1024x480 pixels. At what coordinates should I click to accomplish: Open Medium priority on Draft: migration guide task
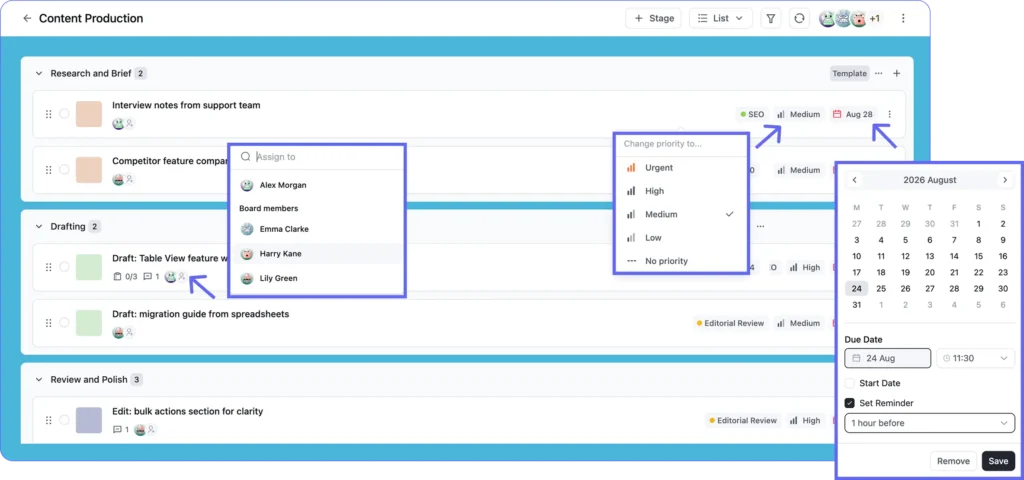pos(798,323)
